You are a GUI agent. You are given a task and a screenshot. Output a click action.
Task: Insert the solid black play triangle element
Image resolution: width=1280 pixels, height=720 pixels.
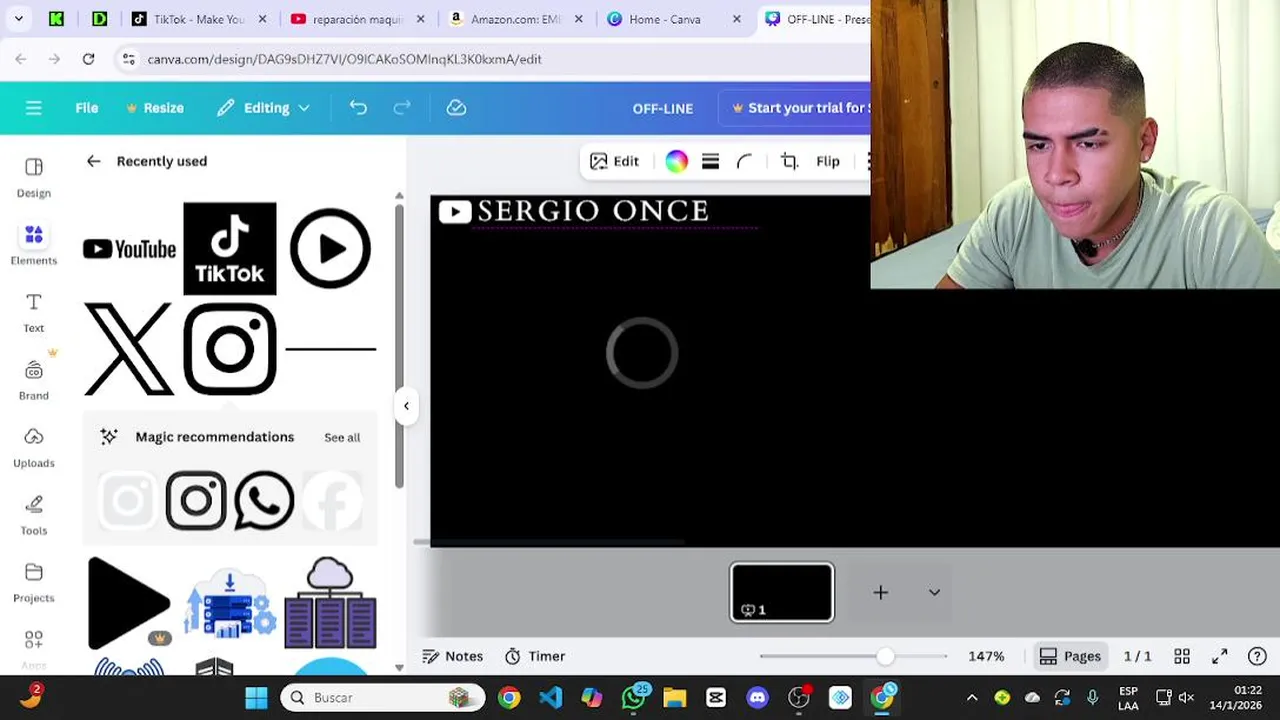click(x=129, y=603)
